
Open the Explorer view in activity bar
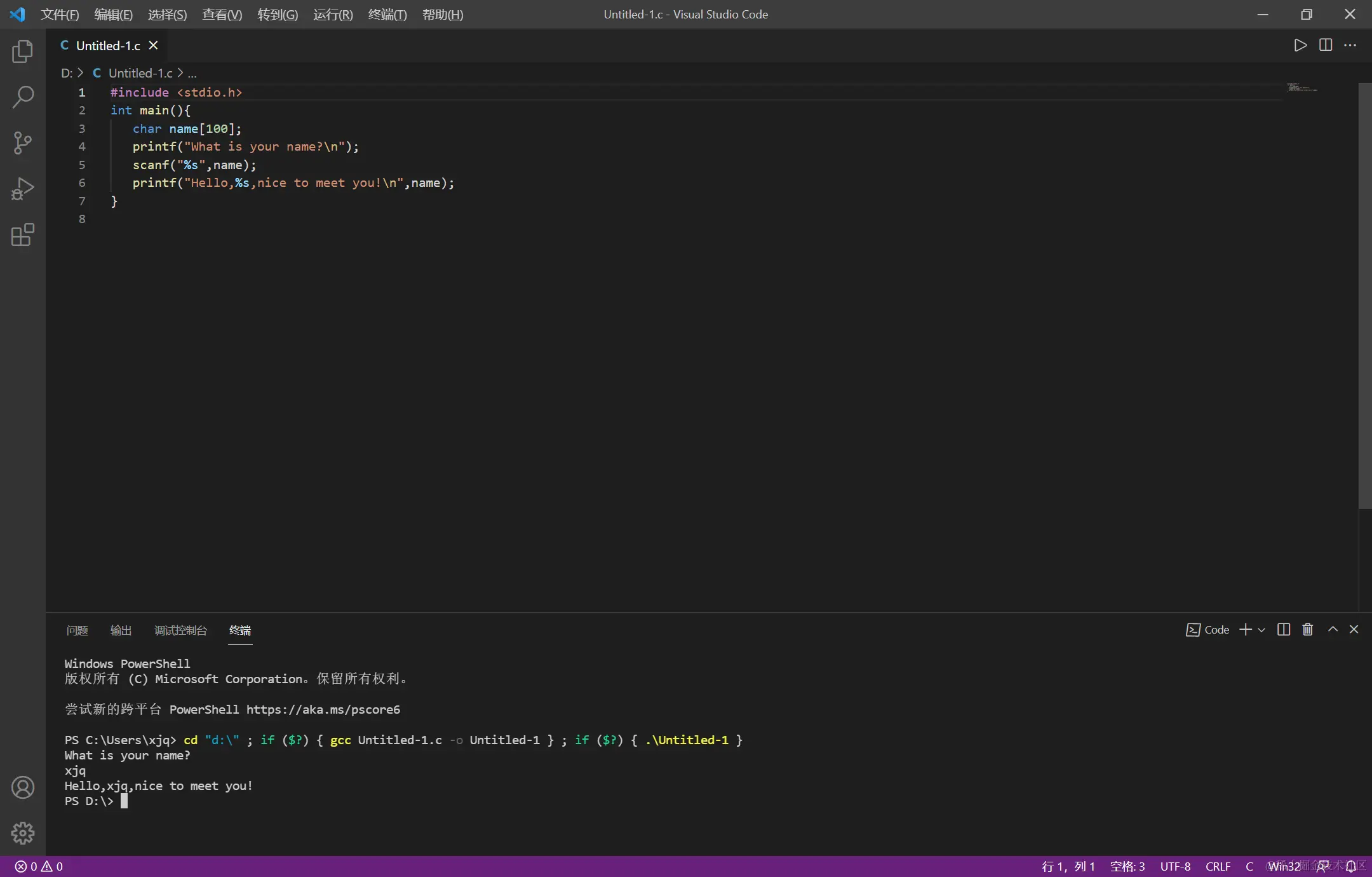click(23, 51)
